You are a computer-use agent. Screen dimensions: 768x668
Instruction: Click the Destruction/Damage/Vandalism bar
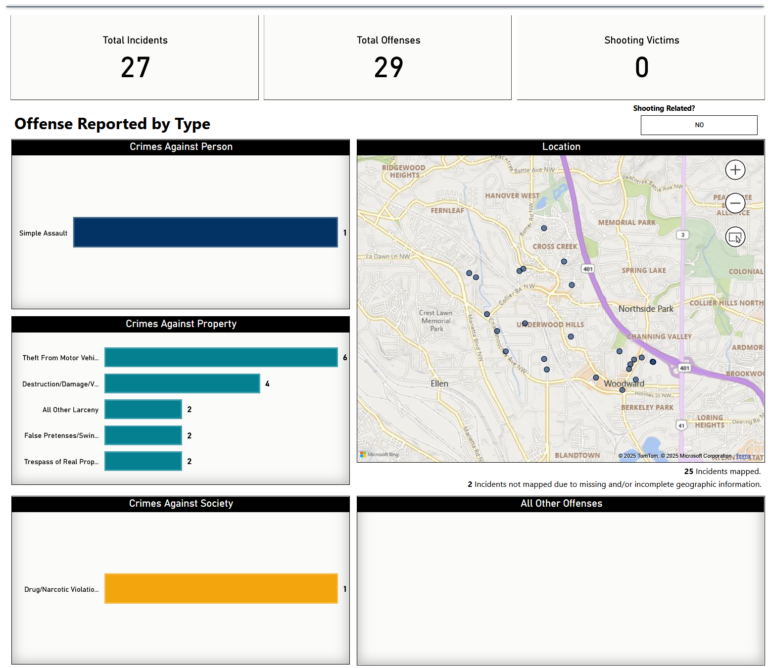[x=182, y=383]
